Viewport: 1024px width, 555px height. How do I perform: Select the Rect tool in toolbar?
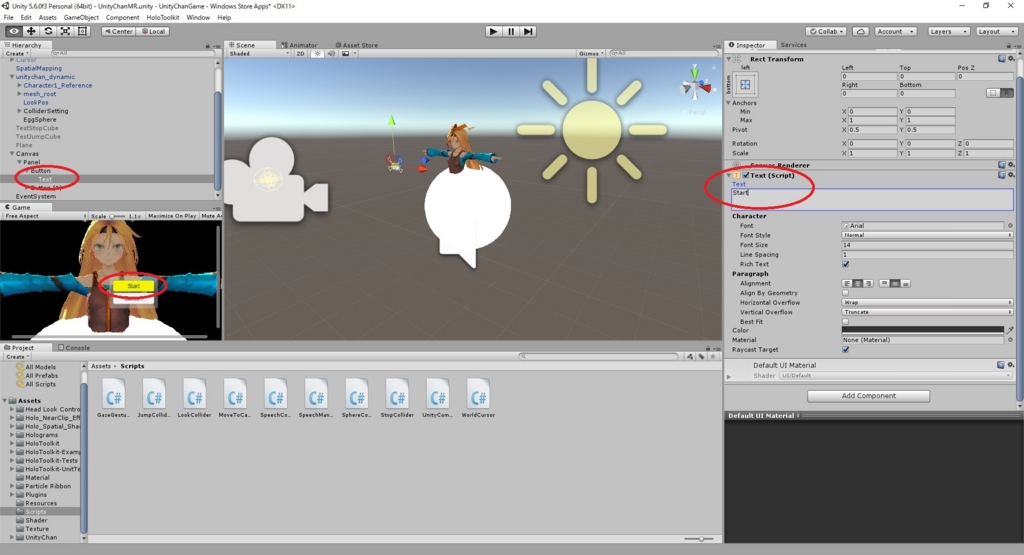coord(82,31)
